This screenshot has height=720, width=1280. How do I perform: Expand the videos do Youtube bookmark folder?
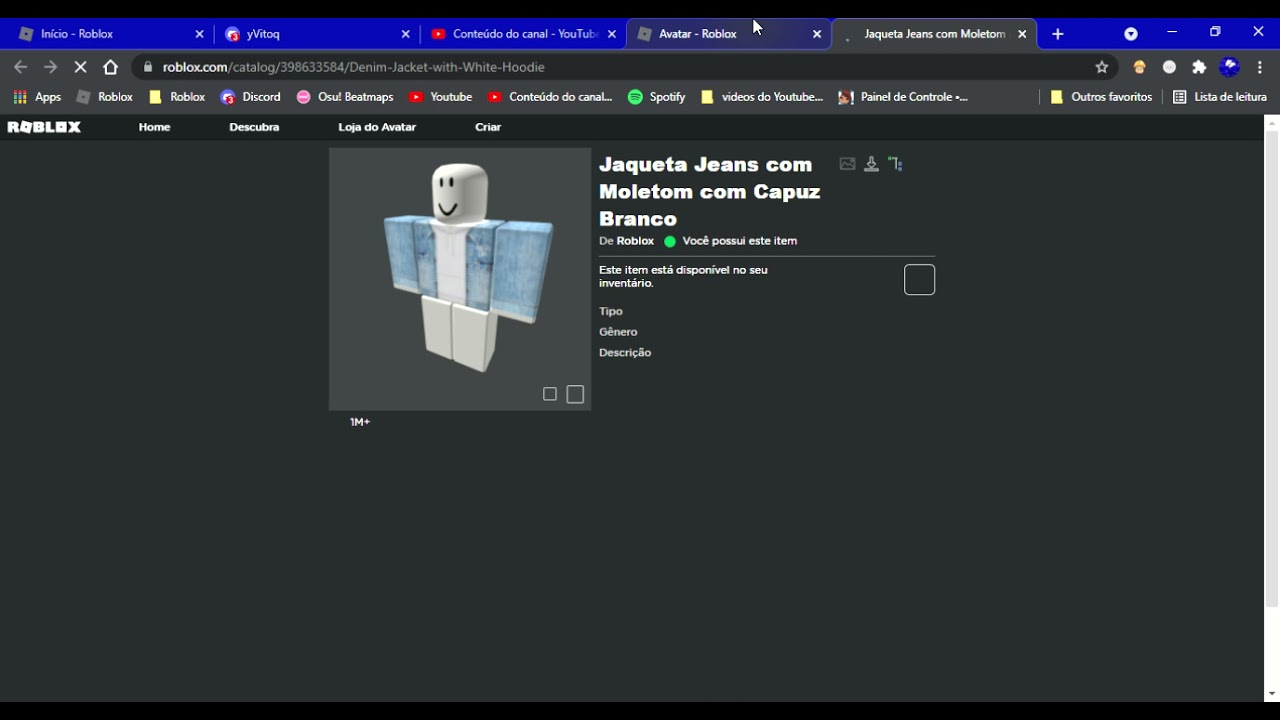(x=762, y=97)
